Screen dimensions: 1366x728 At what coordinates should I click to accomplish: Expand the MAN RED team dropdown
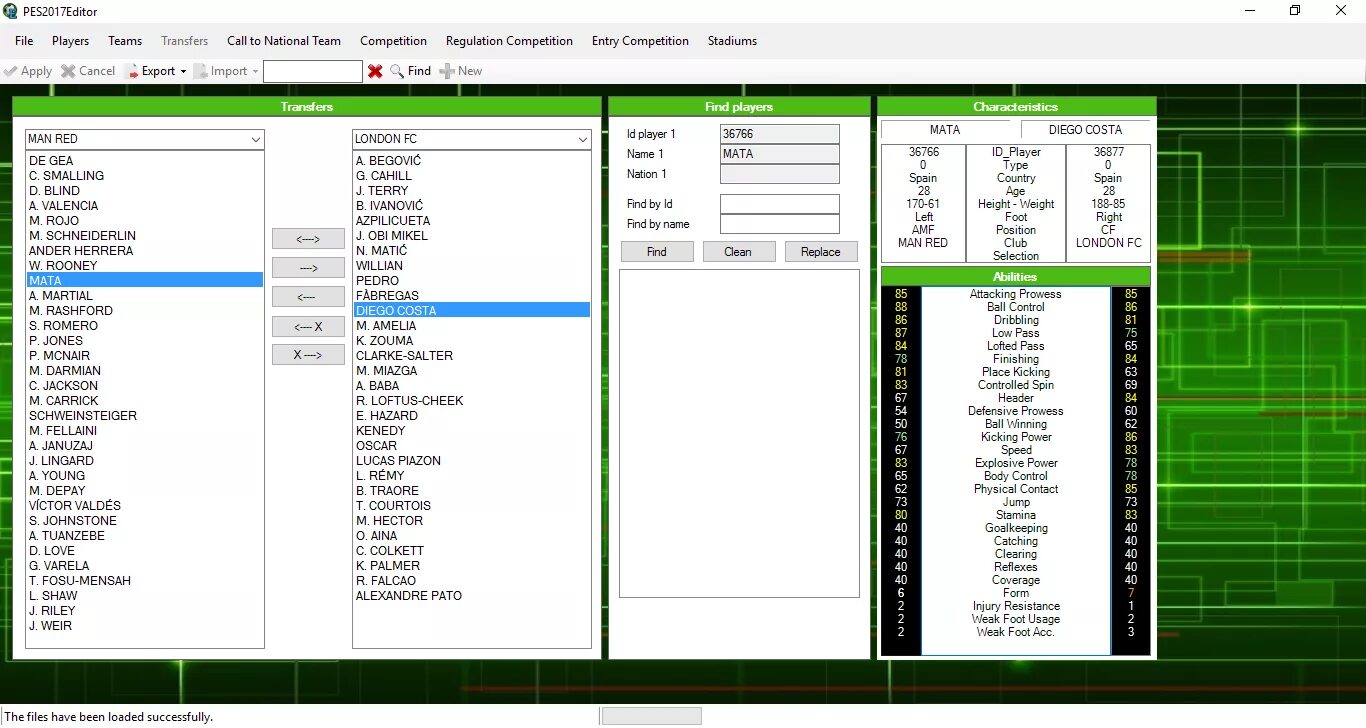(255, 139)
